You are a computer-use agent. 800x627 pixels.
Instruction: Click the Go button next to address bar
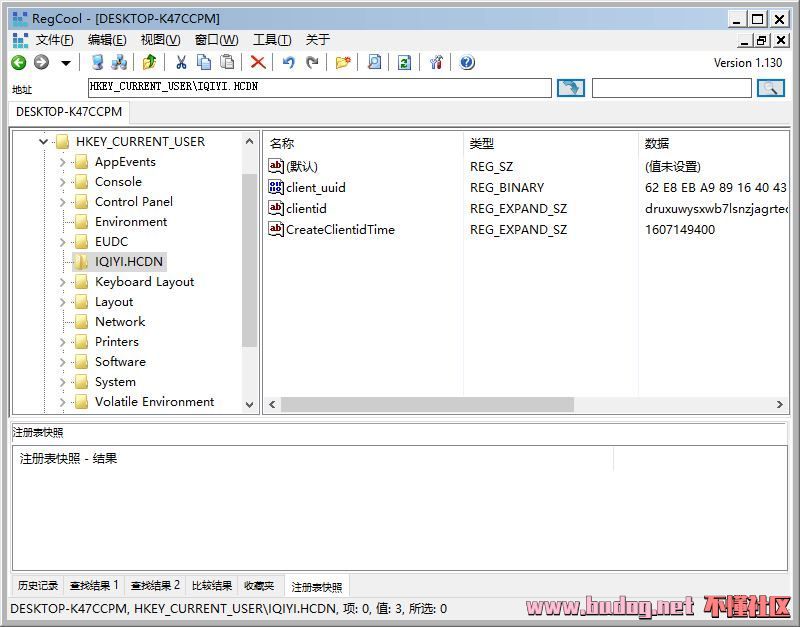(x=570, y=88)
